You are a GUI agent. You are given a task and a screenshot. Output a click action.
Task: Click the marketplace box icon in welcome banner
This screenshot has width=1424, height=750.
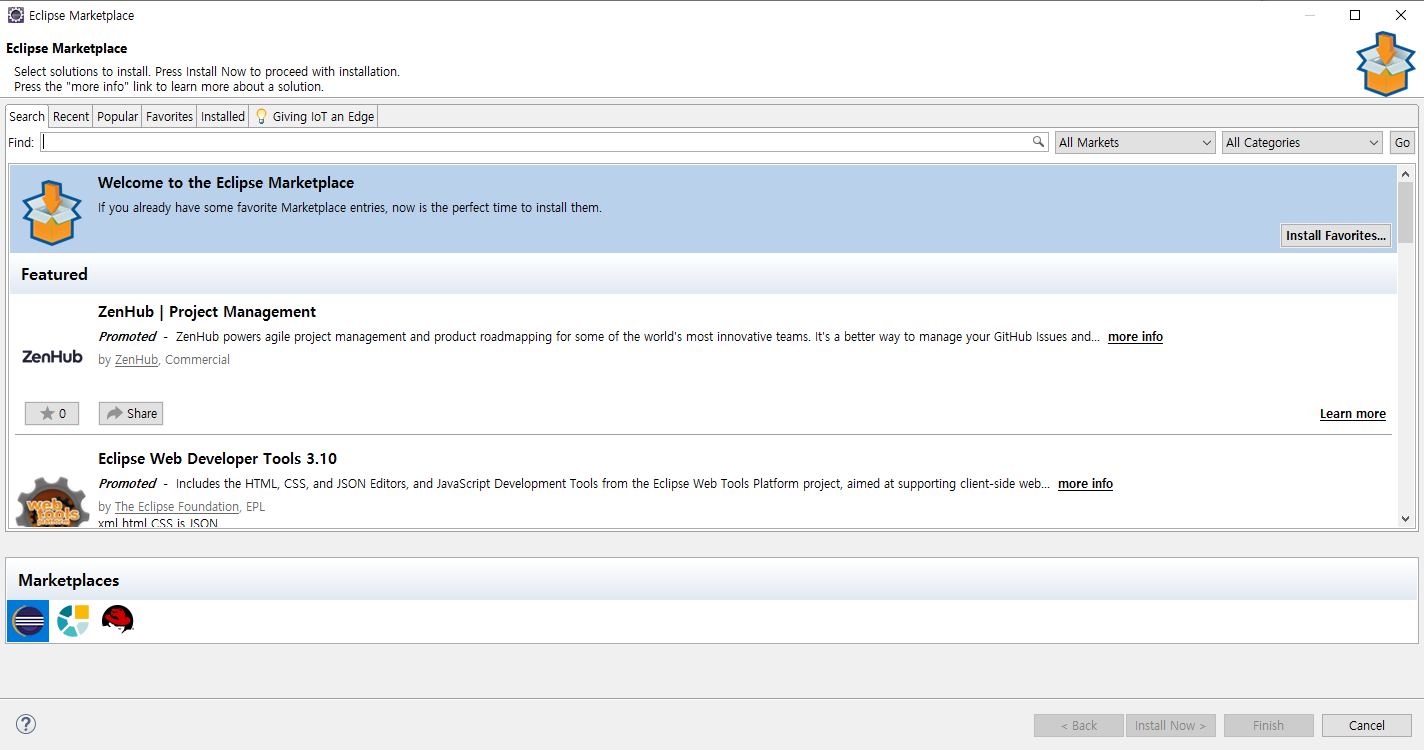coord(52,212)
